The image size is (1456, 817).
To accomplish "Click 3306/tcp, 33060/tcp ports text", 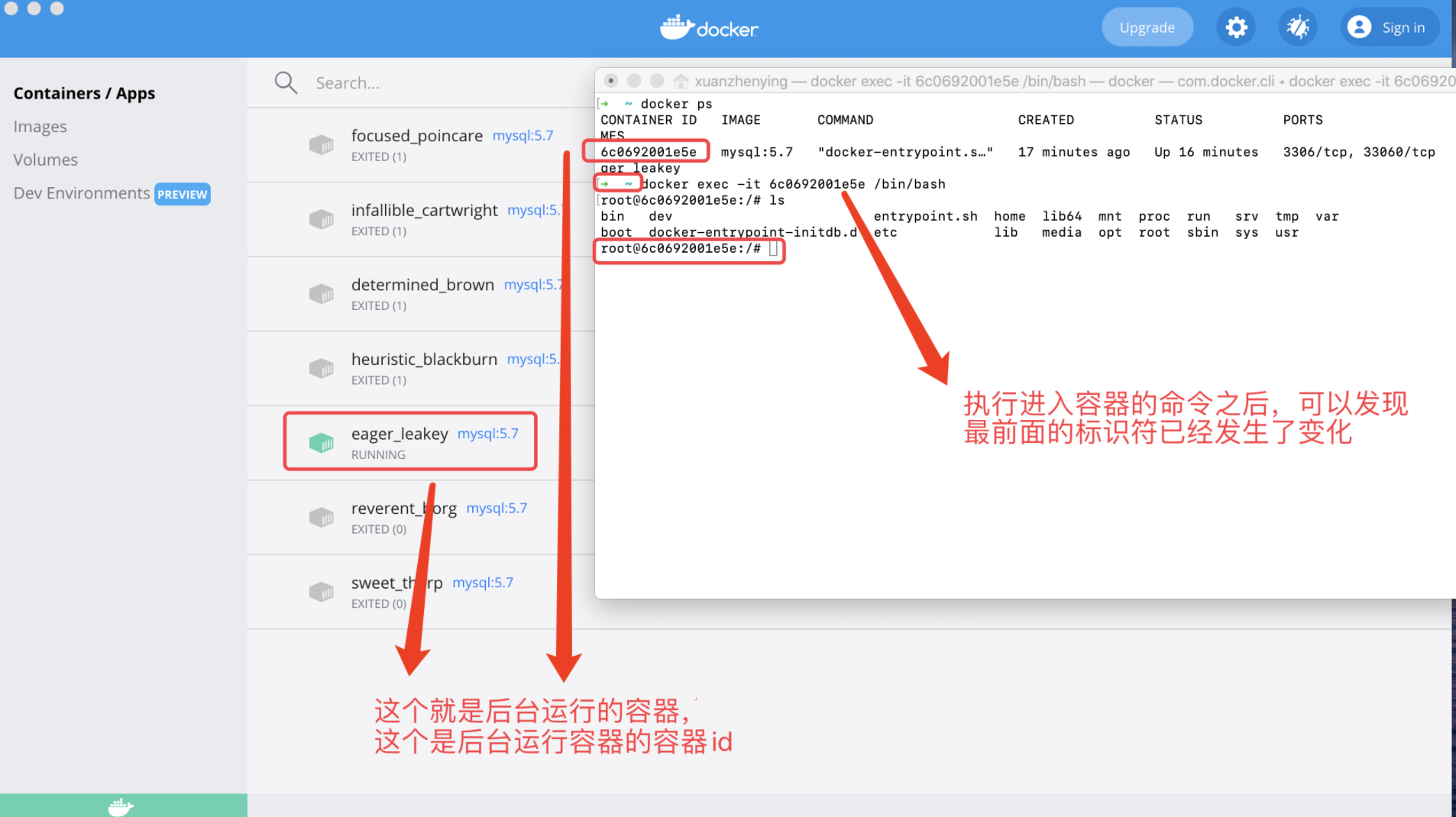I will click(1358, 152).
